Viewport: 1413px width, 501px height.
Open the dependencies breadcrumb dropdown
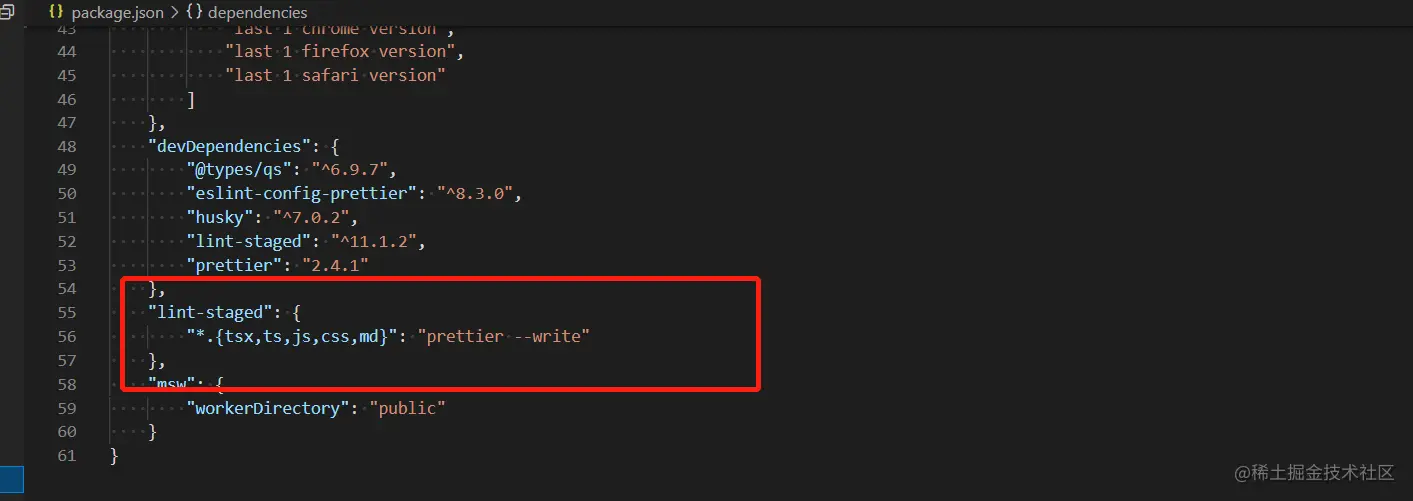257,12
